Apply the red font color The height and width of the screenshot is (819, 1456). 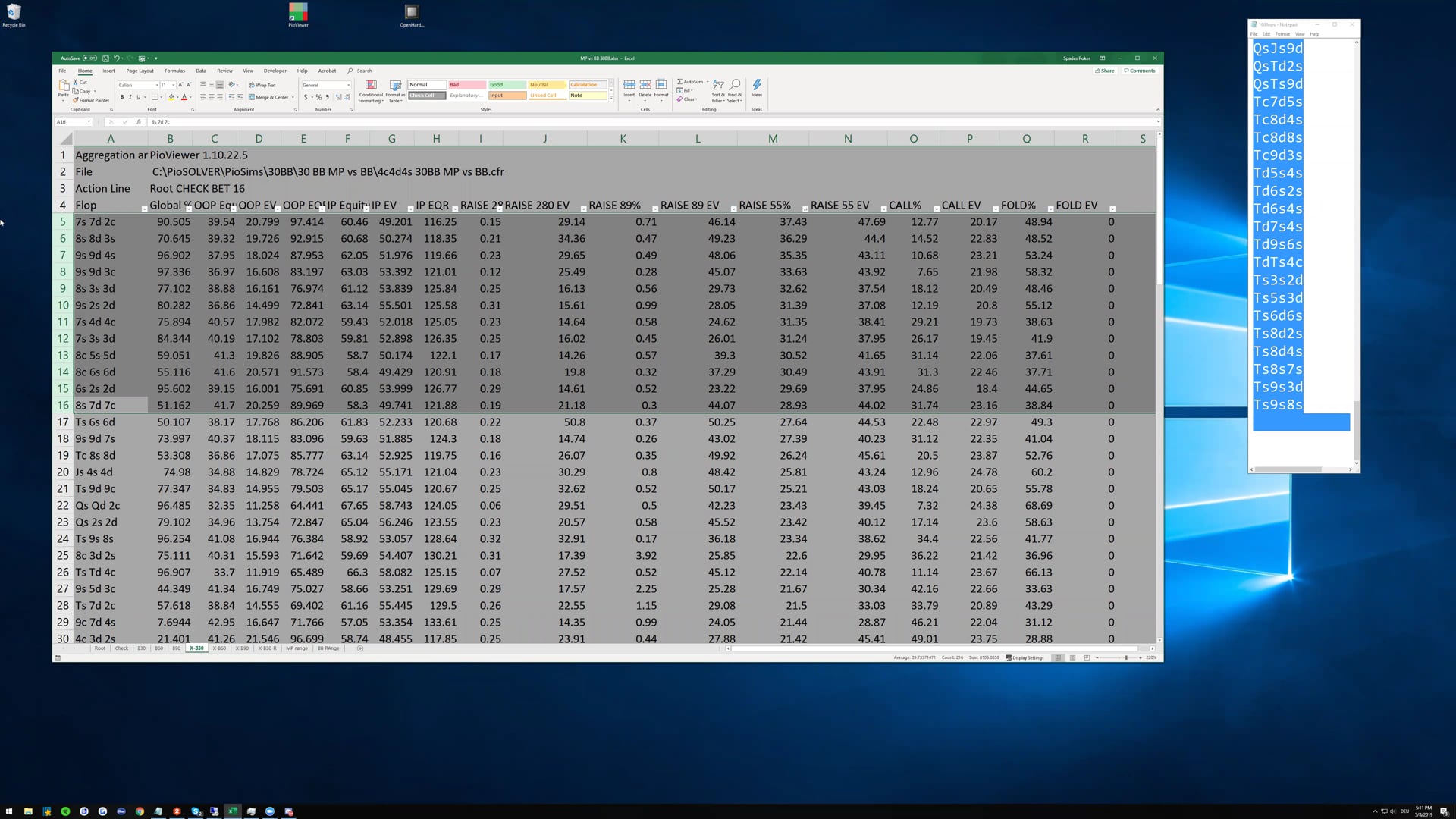(x=184, y=97)
